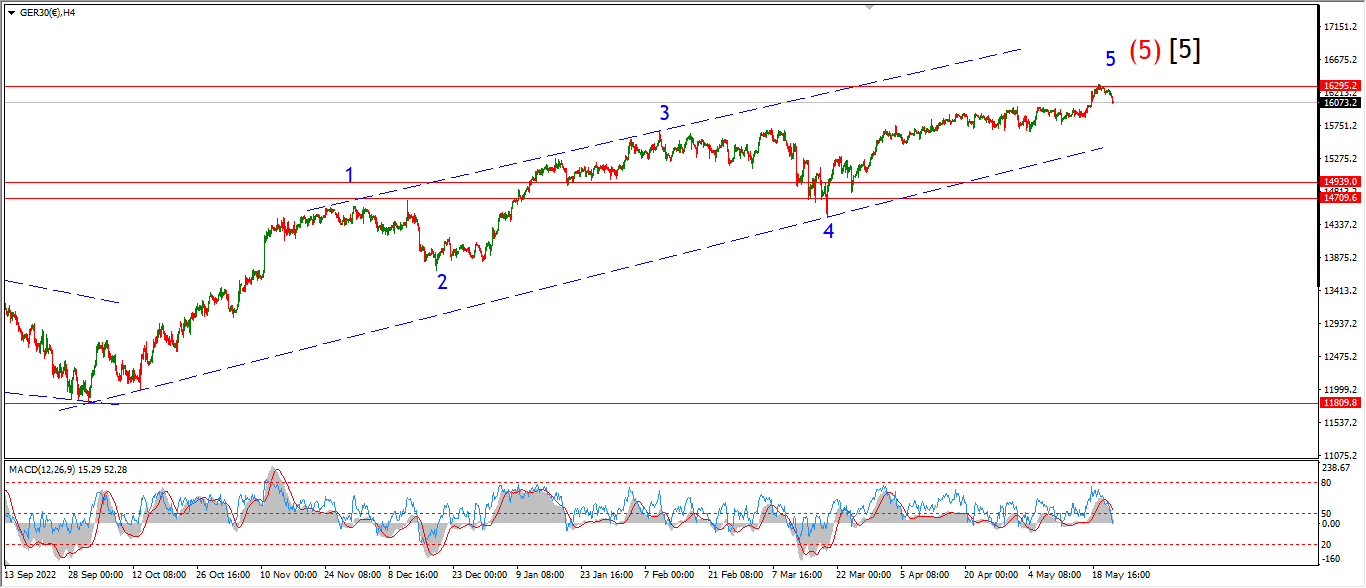Image resolution: width=1366 pixels, height=588 pixels.
Task: Click the 28 Sep 00:00 date label
Action: coord(95,576)
